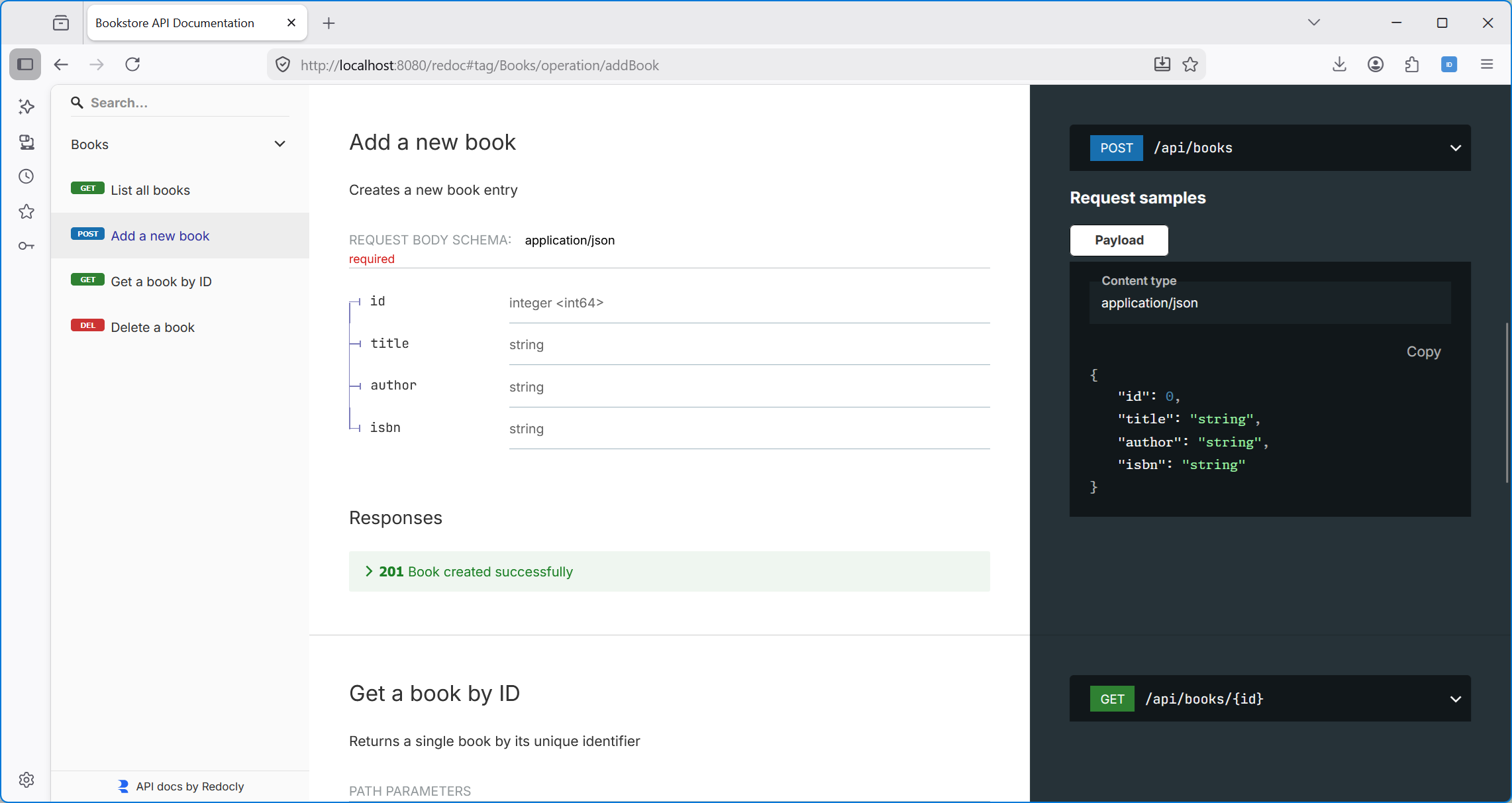The width and height of the screenshot is (1512, 803).
Task: Select the Payload tab under Request samples
Action: click(1119, 240)
